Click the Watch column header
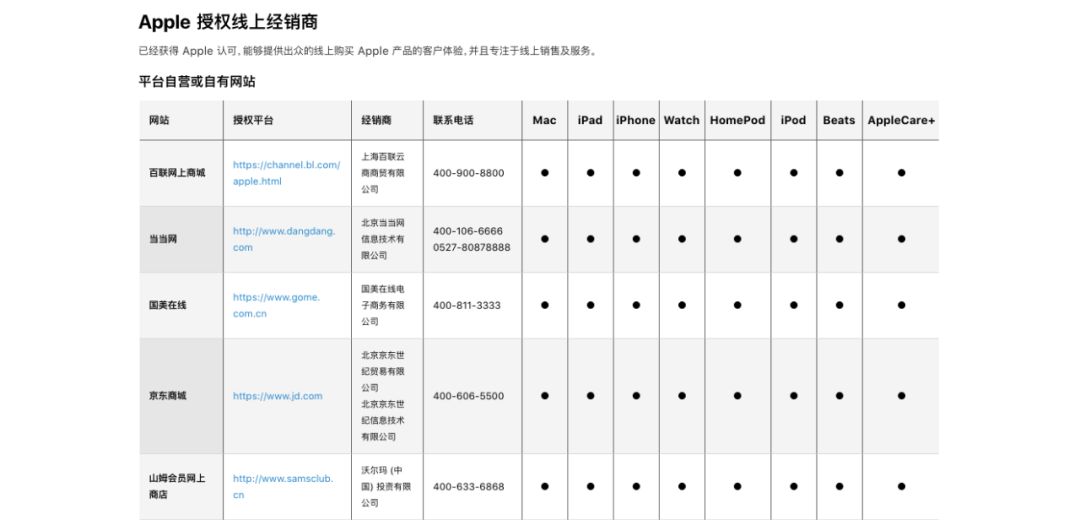Image resolution: width=1080 pixels, height=520 pixels. (681, 120)
